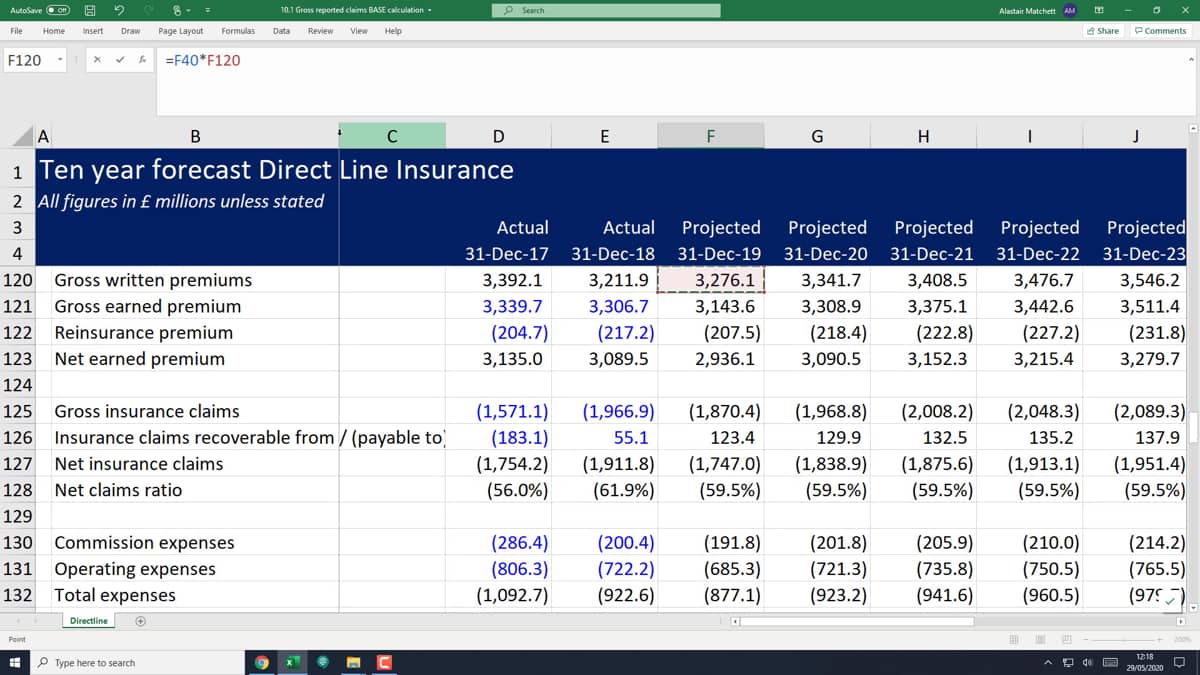Open the Data ribbon tab
1200x675 pixels.
[x=282, y=31]
